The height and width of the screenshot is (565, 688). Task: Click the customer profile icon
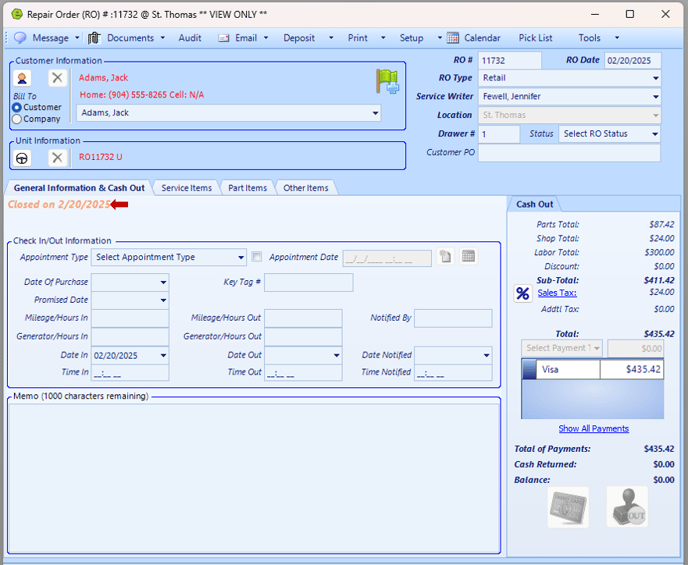click(22, 78)
